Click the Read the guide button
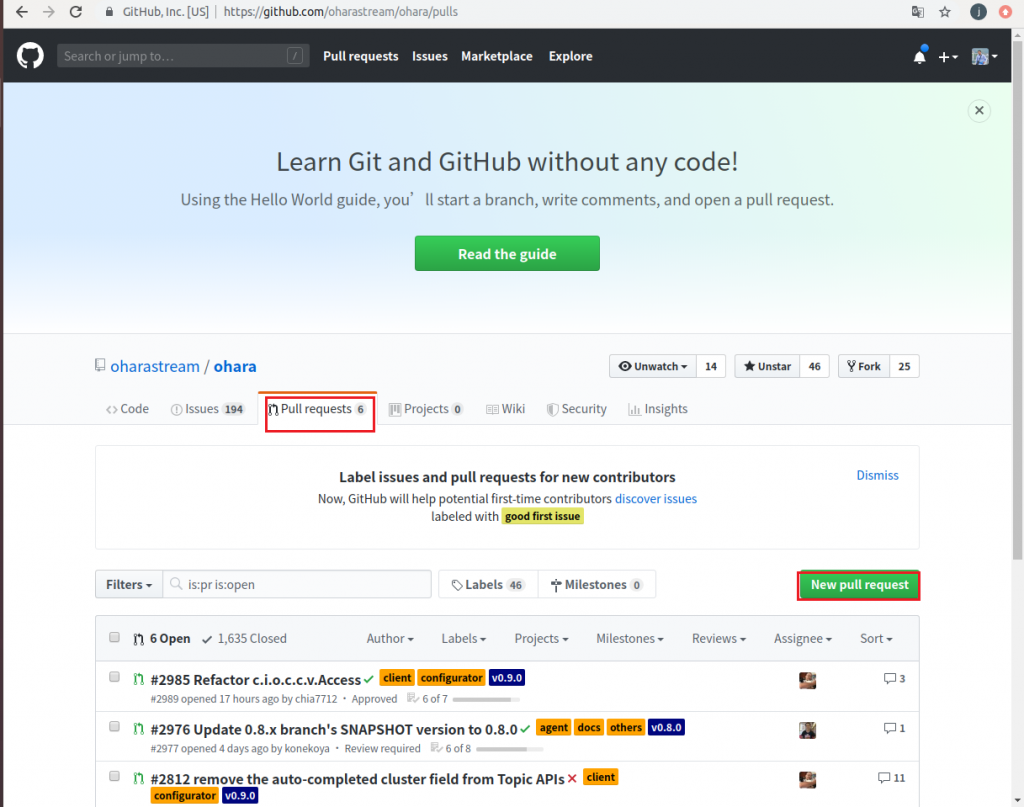The image size is (1024, 807). click(507, 253)
